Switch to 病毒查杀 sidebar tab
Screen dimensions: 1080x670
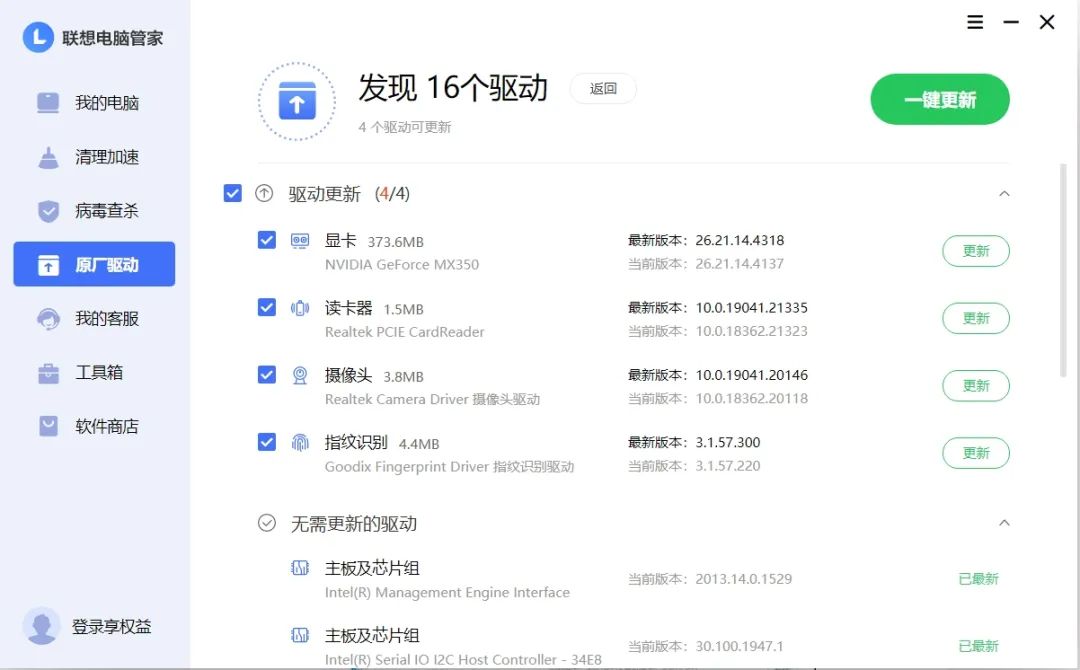point(94,211)
